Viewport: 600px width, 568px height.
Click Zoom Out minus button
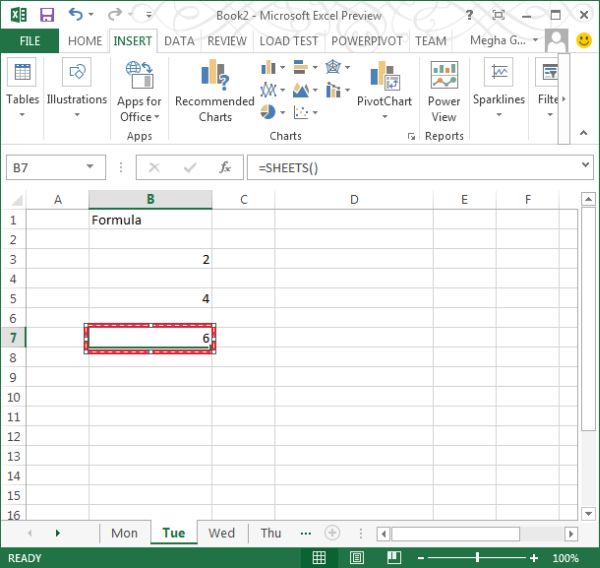pyautogui.click(x=421, y=558)
